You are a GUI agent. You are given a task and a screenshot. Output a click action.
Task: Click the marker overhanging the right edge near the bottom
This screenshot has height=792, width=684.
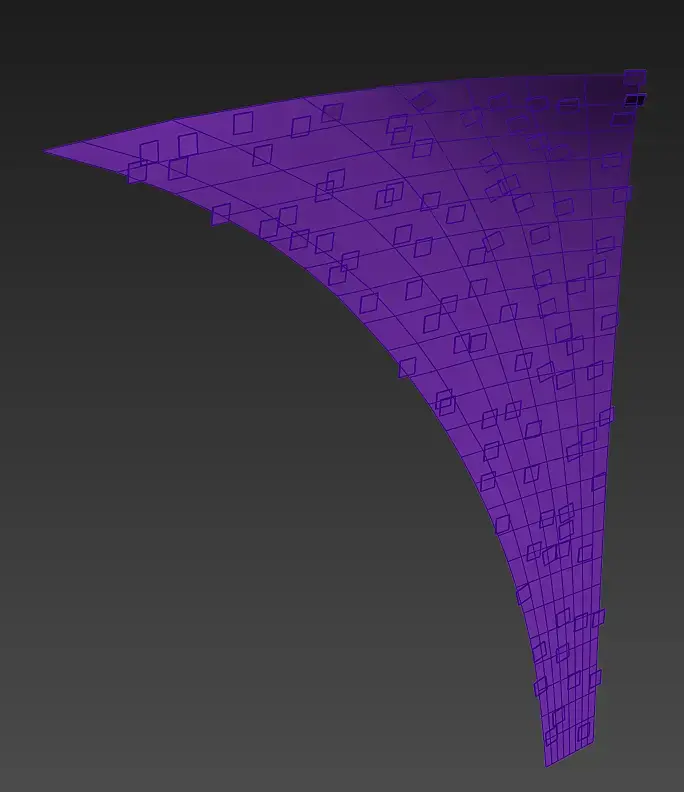tap(595, 680)
